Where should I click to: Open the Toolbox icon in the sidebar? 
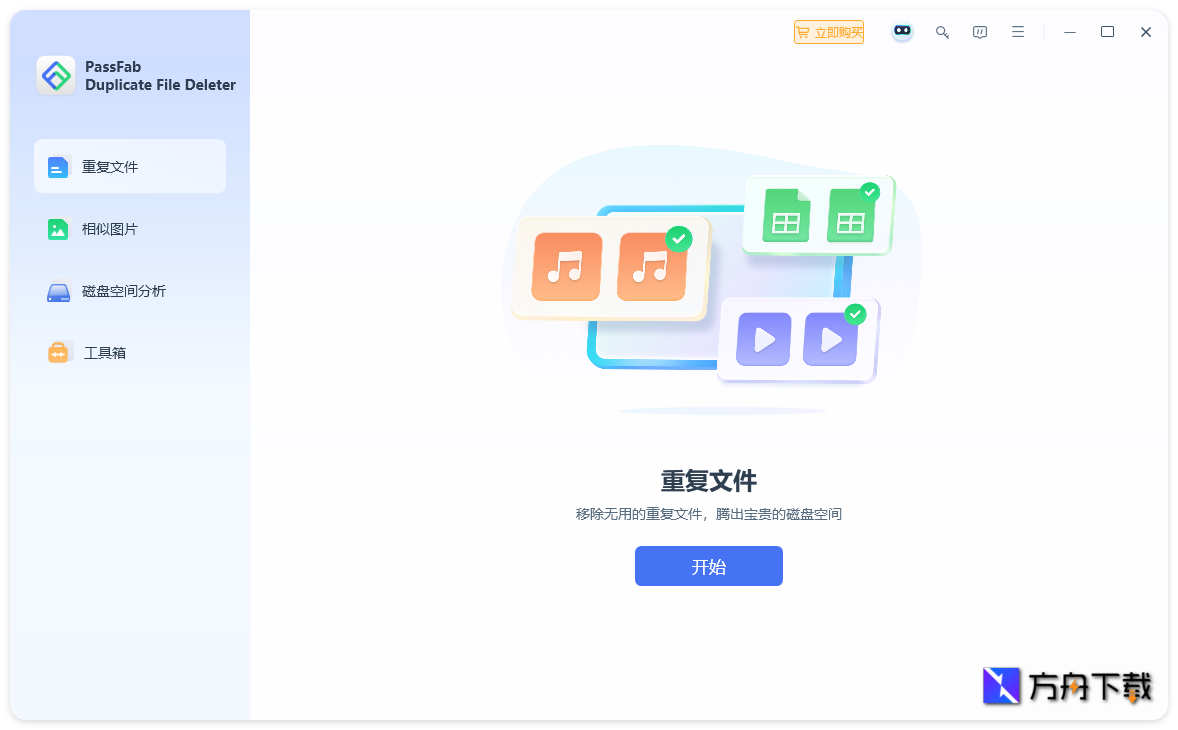pyautogui.click(x=58, y=351)
